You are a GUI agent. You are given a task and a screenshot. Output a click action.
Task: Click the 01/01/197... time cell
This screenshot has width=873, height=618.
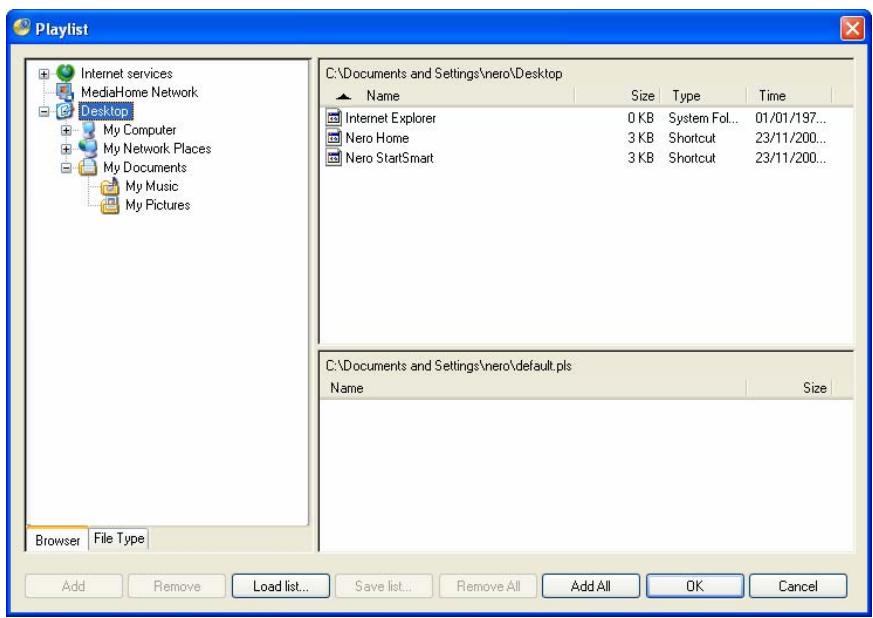click(791, 118)
